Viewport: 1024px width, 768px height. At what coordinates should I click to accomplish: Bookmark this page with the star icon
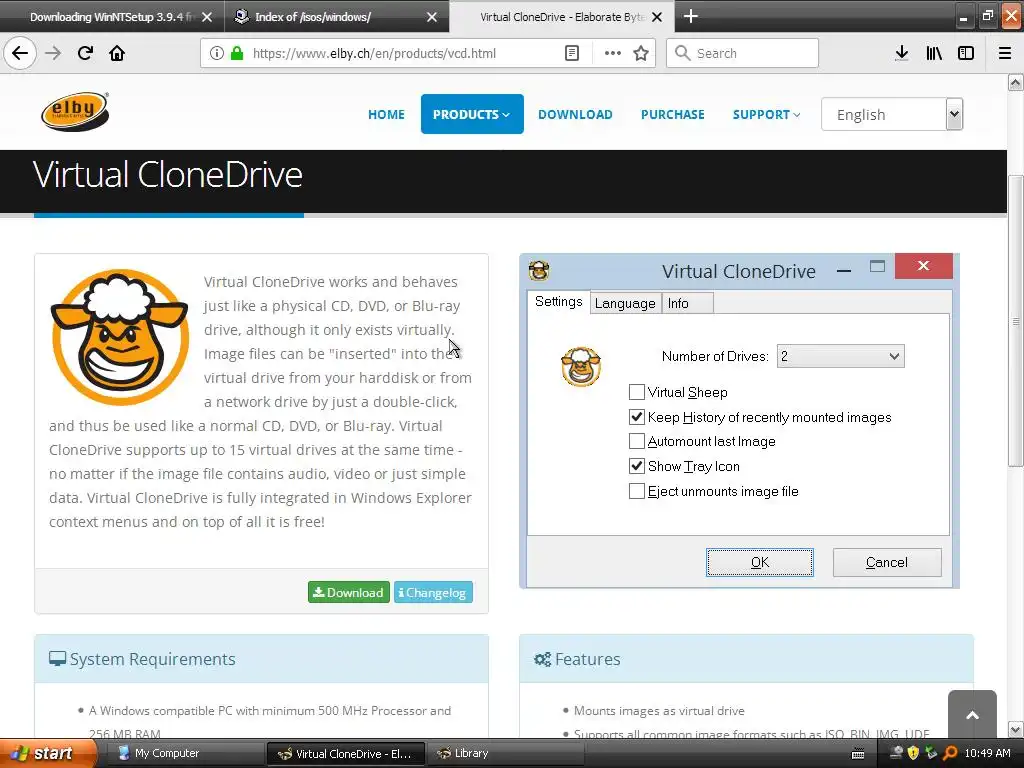click(x=641, y=53)
